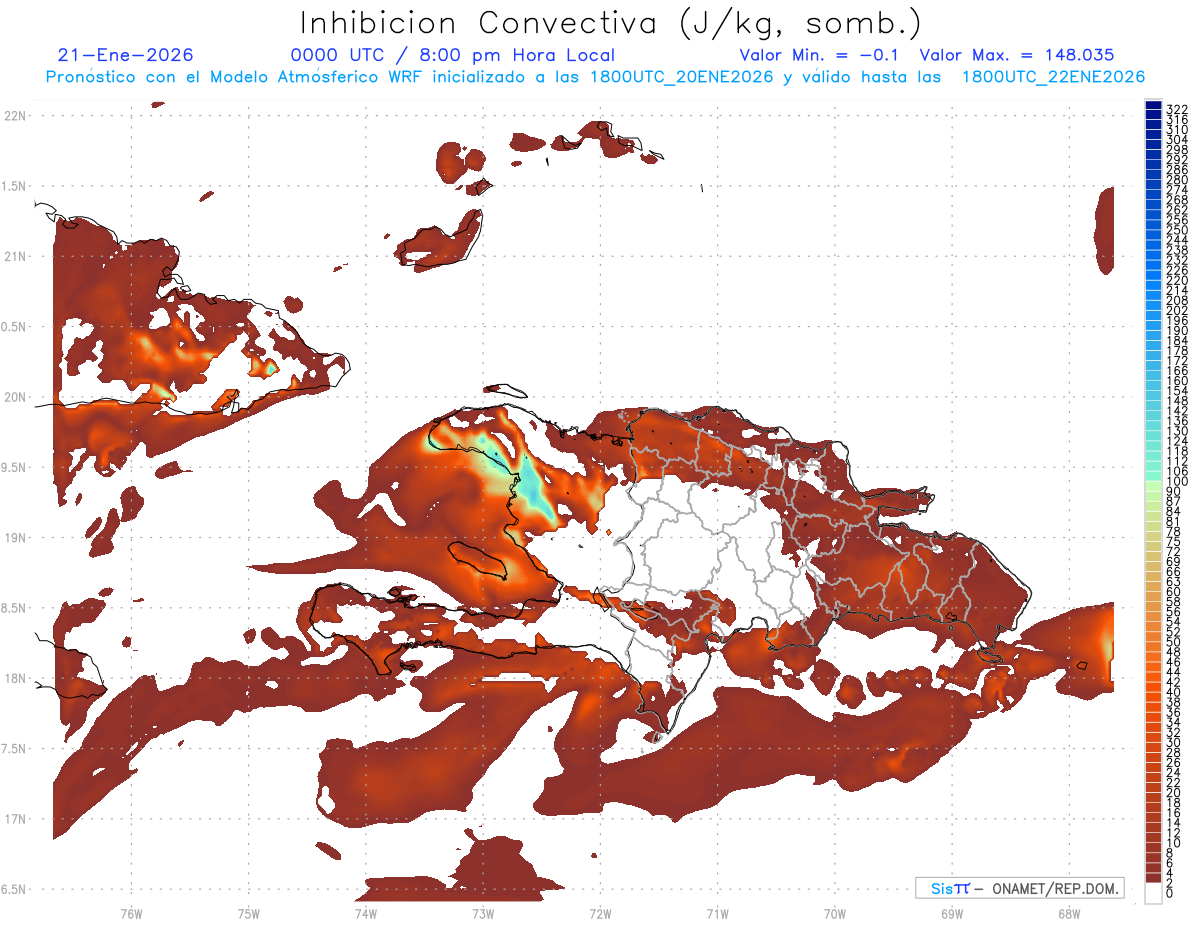Click the '7.5N' latitude label
The width and height of the screenshot is (1200, 927).
(x=14, y=749)
